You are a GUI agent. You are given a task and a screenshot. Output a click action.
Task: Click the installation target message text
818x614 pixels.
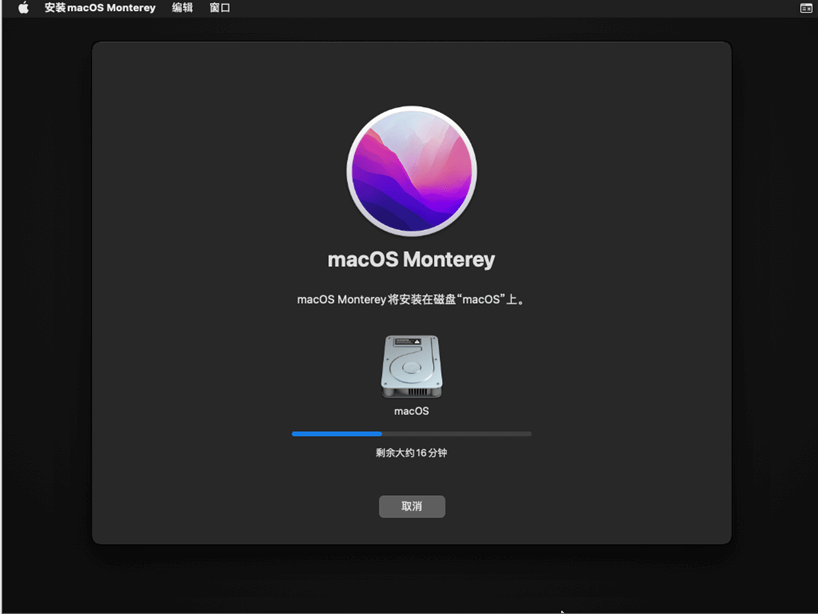pyautogui.click(x=411, y=298)
